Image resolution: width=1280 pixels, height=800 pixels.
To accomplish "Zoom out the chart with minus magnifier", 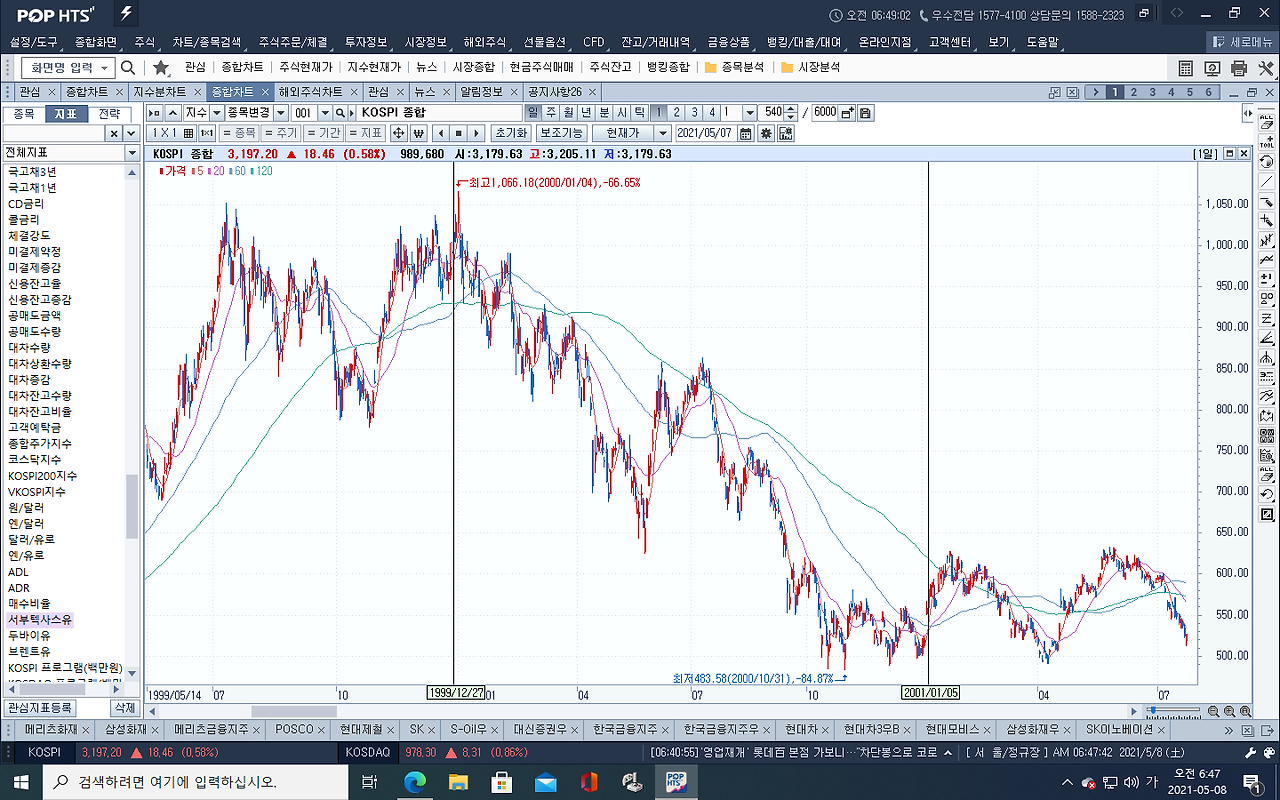I will click(1214, 711).
